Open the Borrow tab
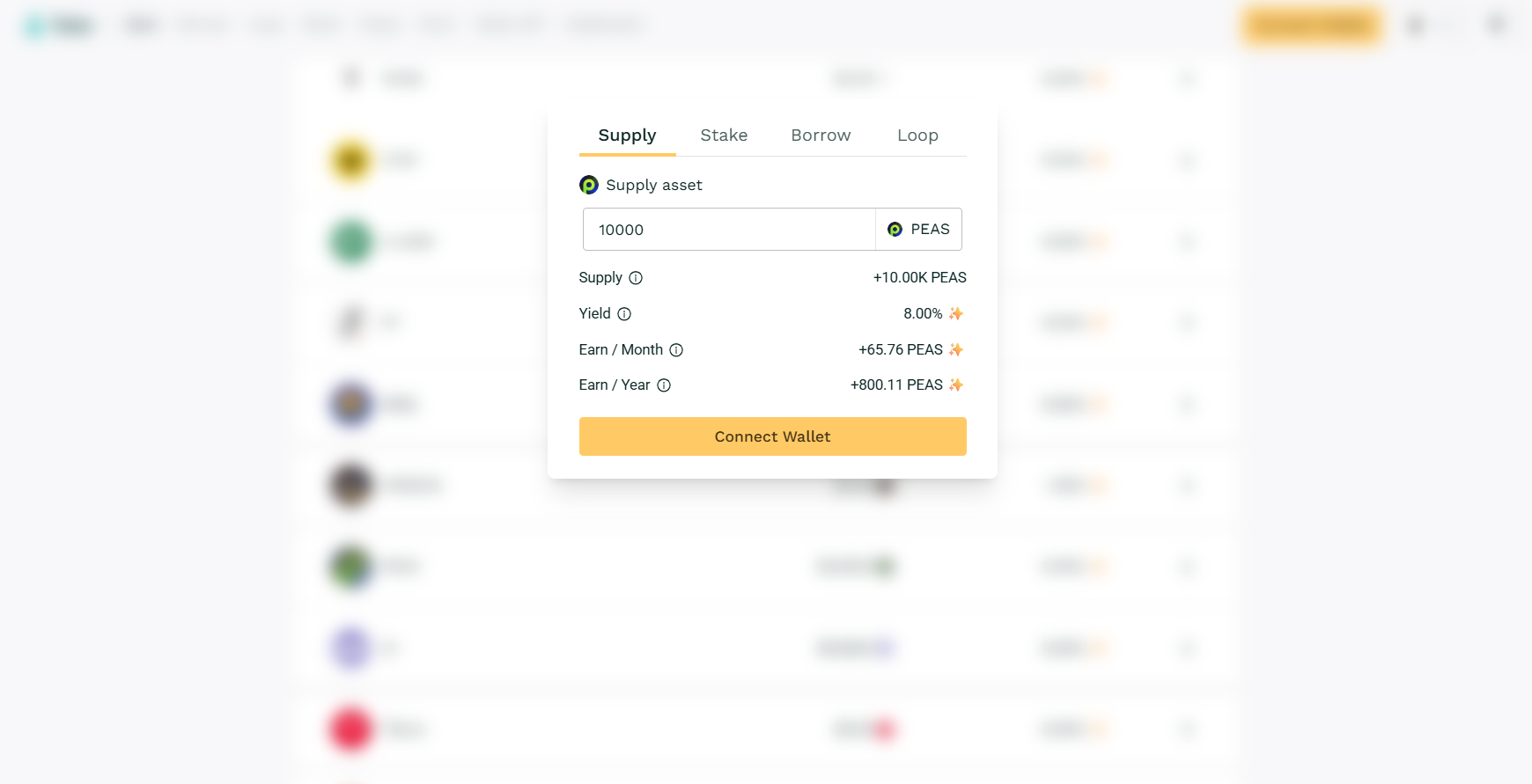1532x784 pixels. [x=821, y=136]
